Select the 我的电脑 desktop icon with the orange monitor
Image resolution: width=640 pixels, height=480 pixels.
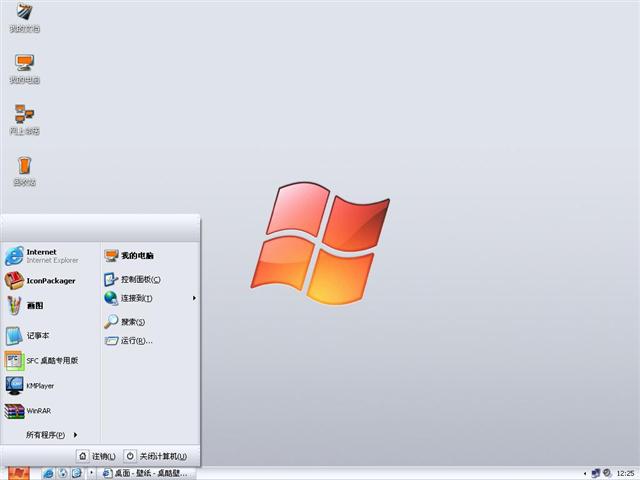24,68
